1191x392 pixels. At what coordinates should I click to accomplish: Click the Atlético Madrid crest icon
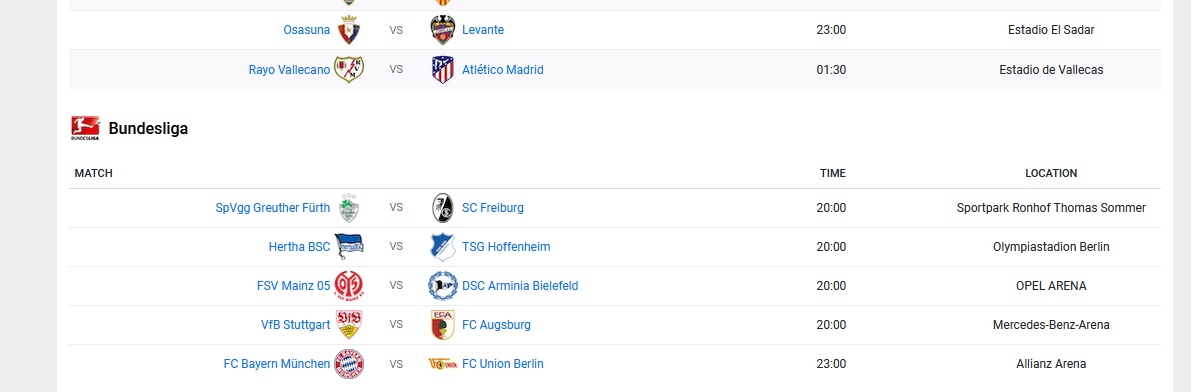click(x=443, y=70)
